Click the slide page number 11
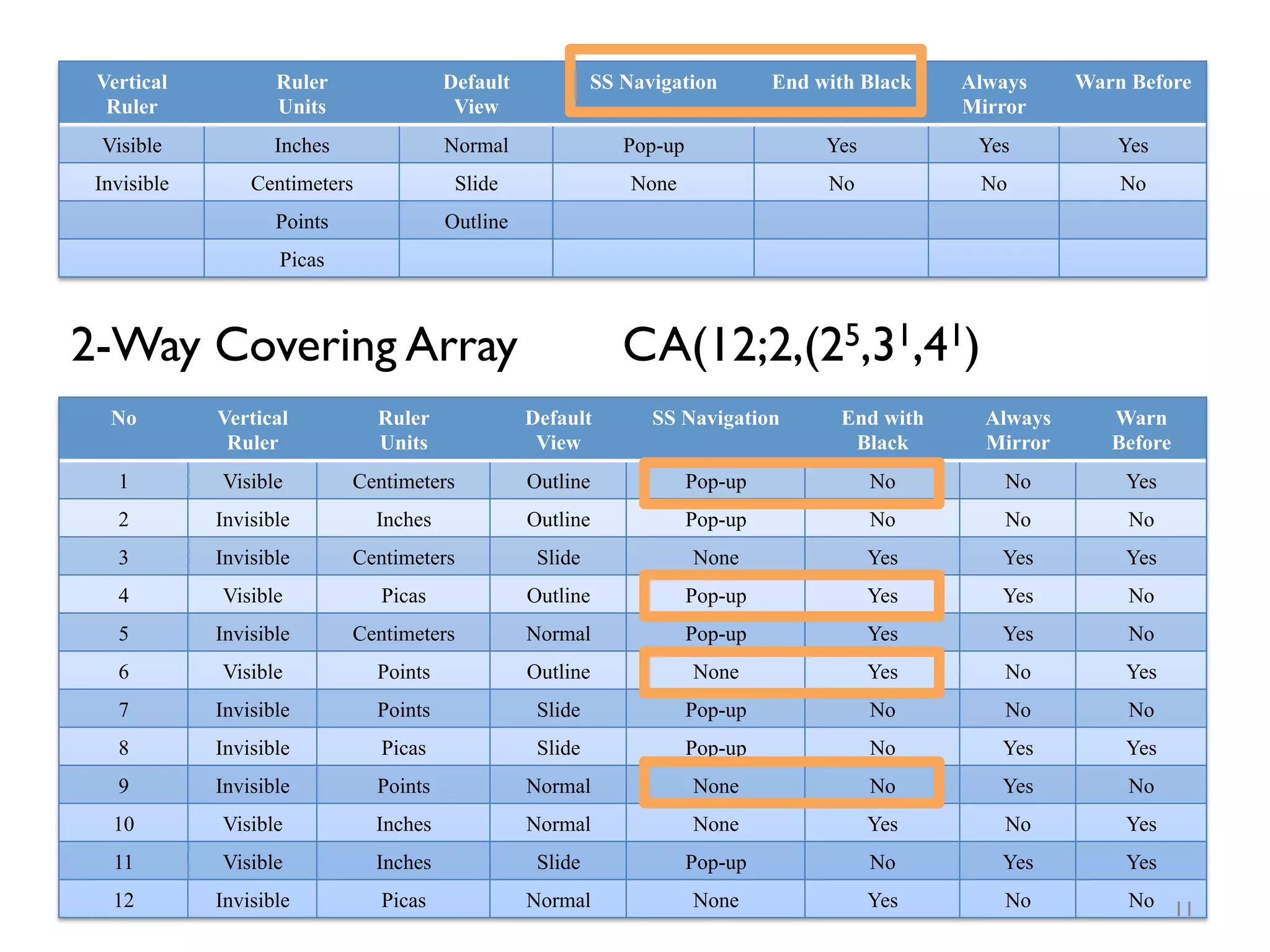 click(1184, 909)
